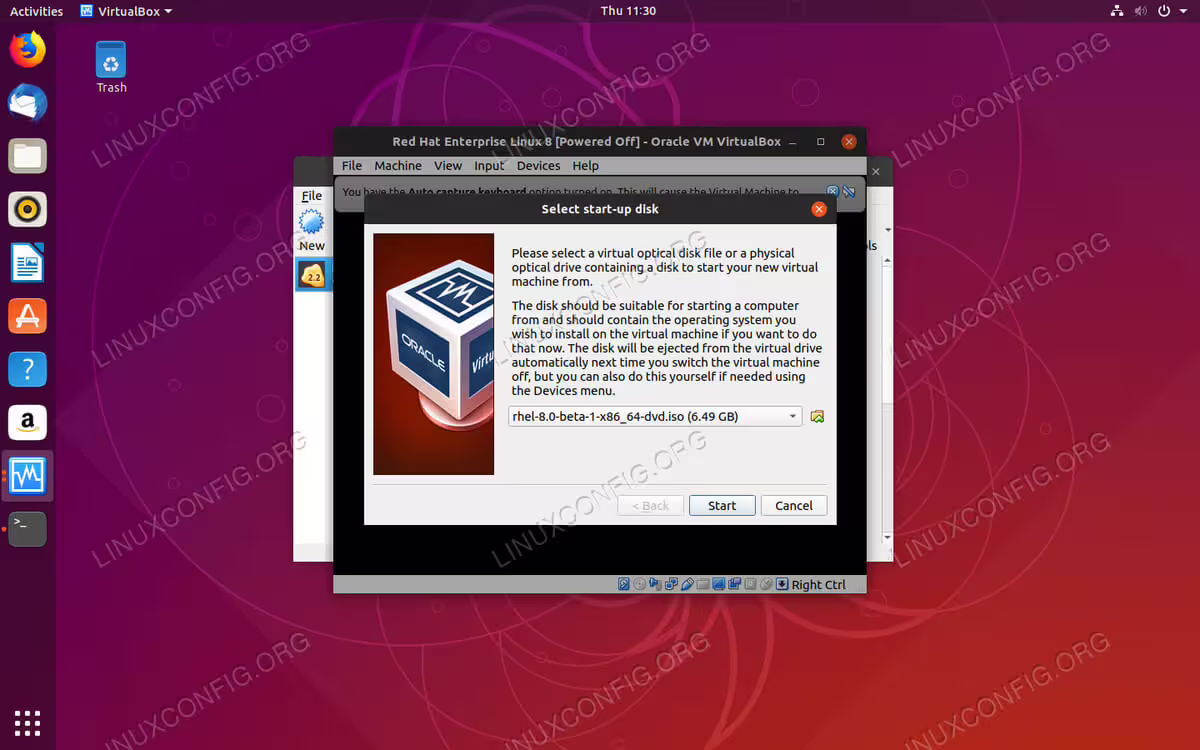Open Ubuntu Software from the dock
This screenshot has width=1200, height=750.
coord(28,316)
